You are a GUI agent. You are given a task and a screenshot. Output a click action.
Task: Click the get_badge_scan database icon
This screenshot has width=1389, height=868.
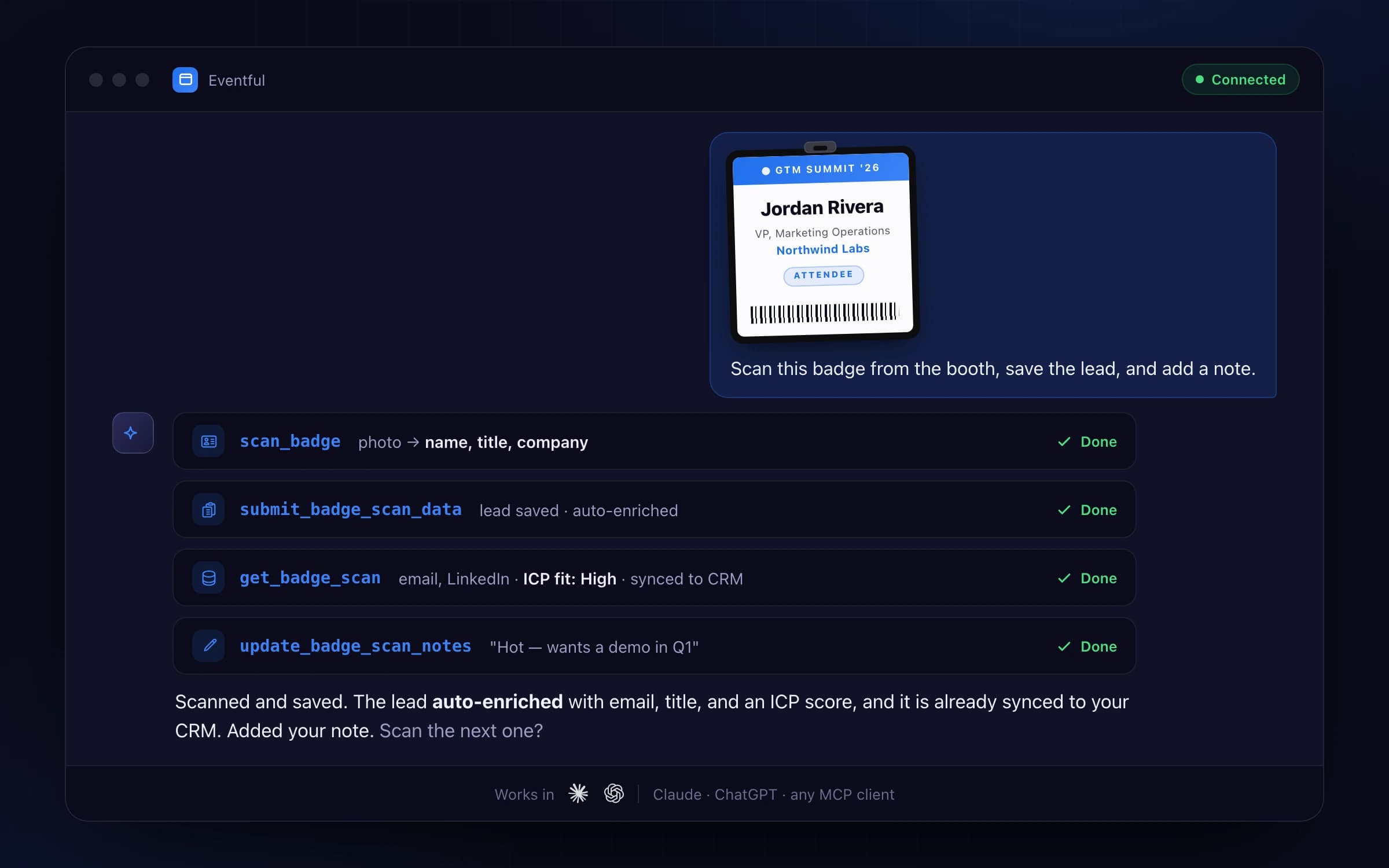point(208,578)
